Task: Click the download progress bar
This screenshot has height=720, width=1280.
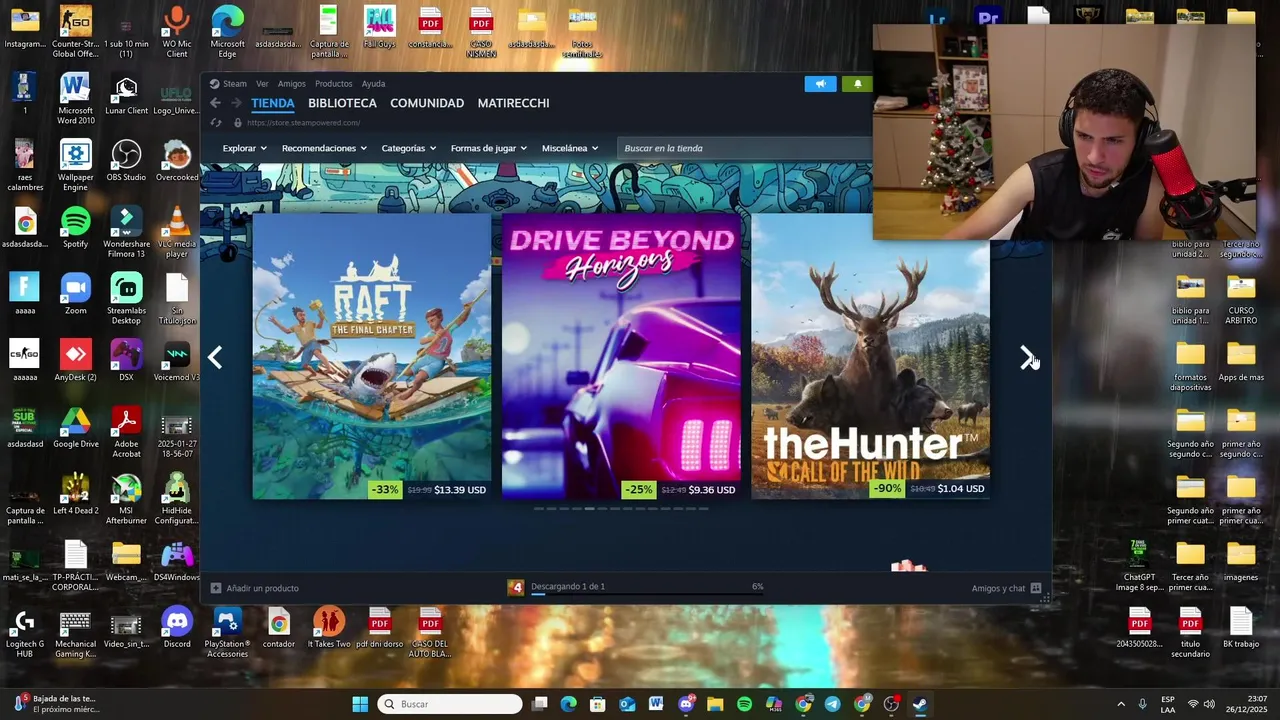Action: coord(647,595)
